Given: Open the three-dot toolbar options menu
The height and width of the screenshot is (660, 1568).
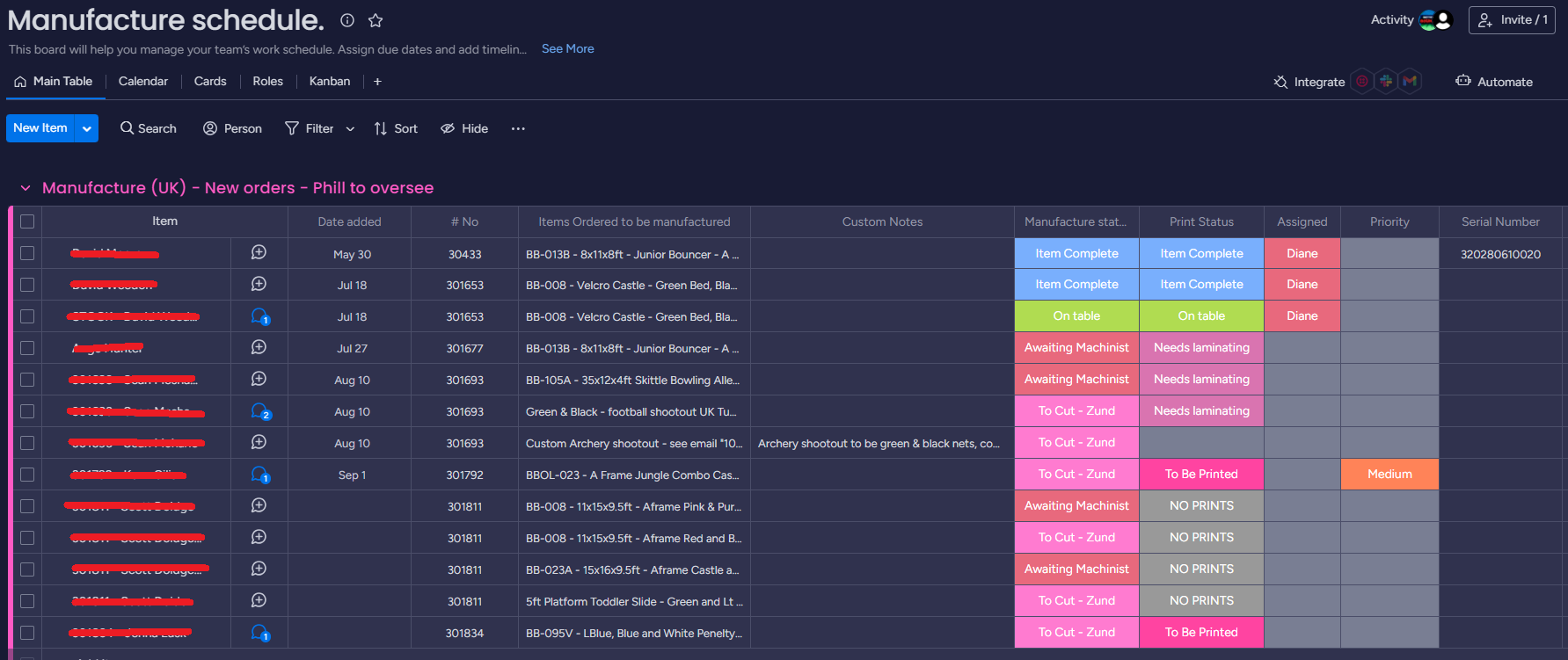Looking at the screenshot, I should pos(518,128).
